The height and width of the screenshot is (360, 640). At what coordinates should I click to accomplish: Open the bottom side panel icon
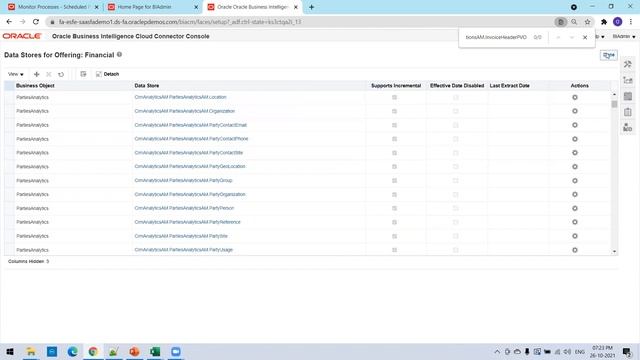coord(628,128)
